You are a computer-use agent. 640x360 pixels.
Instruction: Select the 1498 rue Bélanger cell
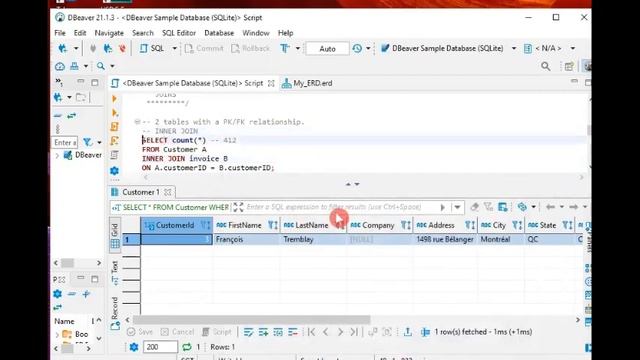click(445, 240)
